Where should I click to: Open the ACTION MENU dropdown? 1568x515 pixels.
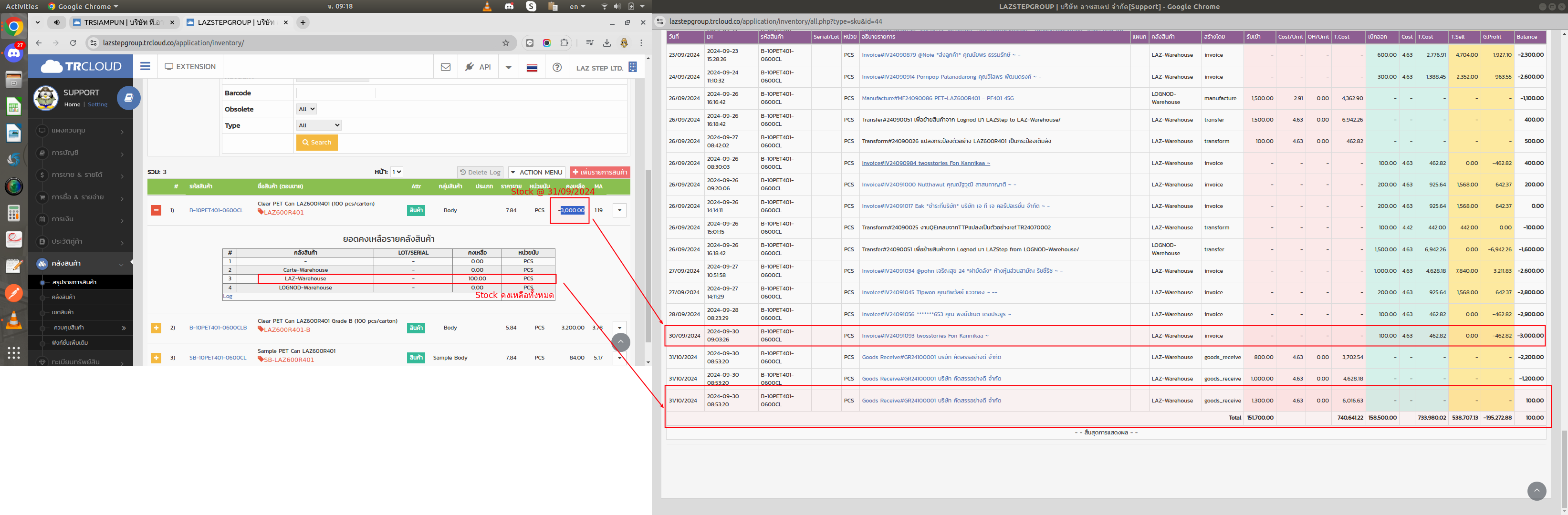(x=536, y=172)
